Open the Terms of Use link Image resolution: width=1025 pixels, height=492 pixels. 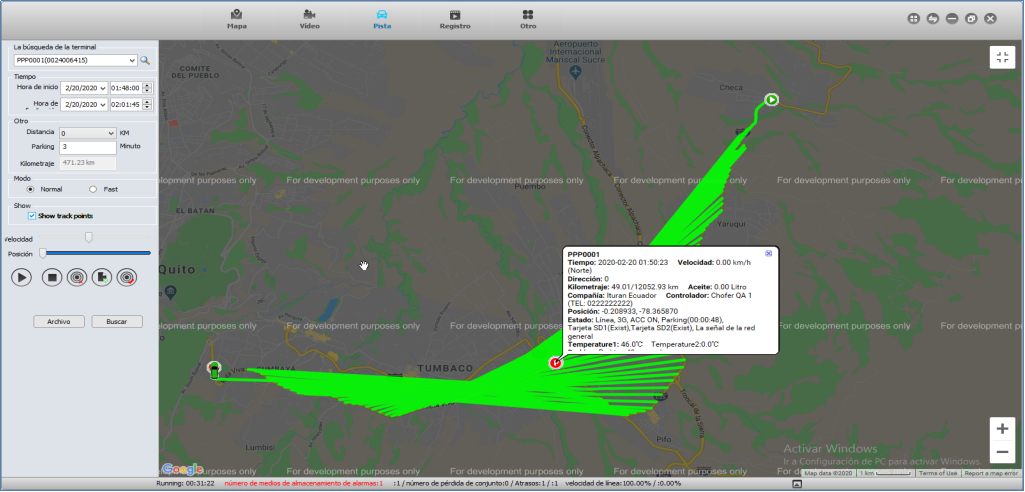(x=938, y=473)
